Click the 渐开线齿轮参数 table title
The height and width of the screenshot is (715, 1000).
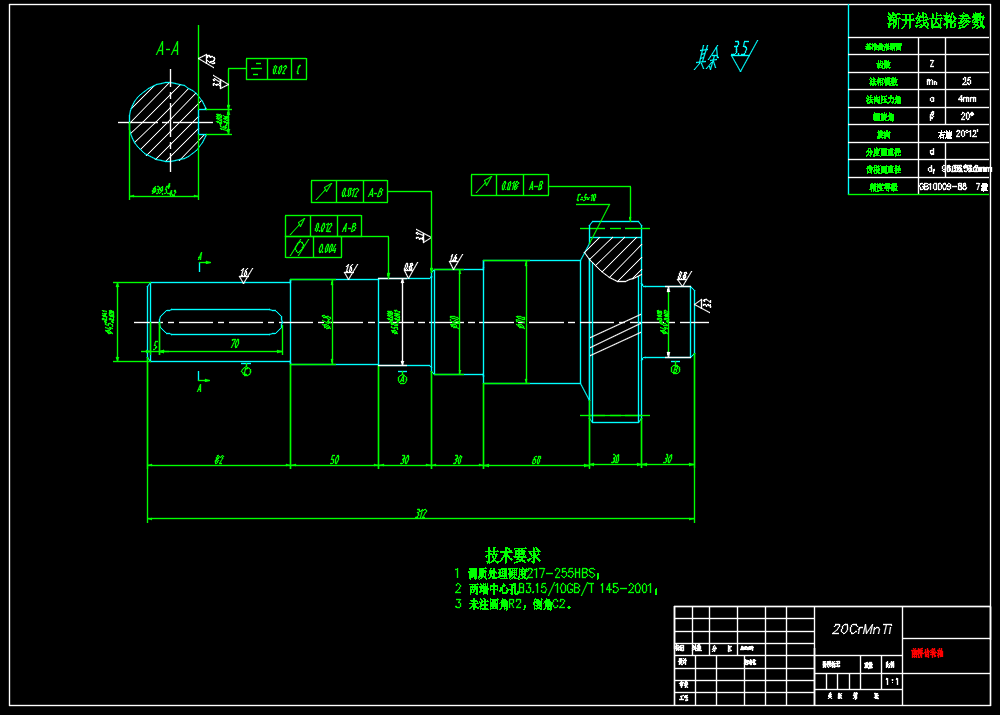(x=936, y=22)
